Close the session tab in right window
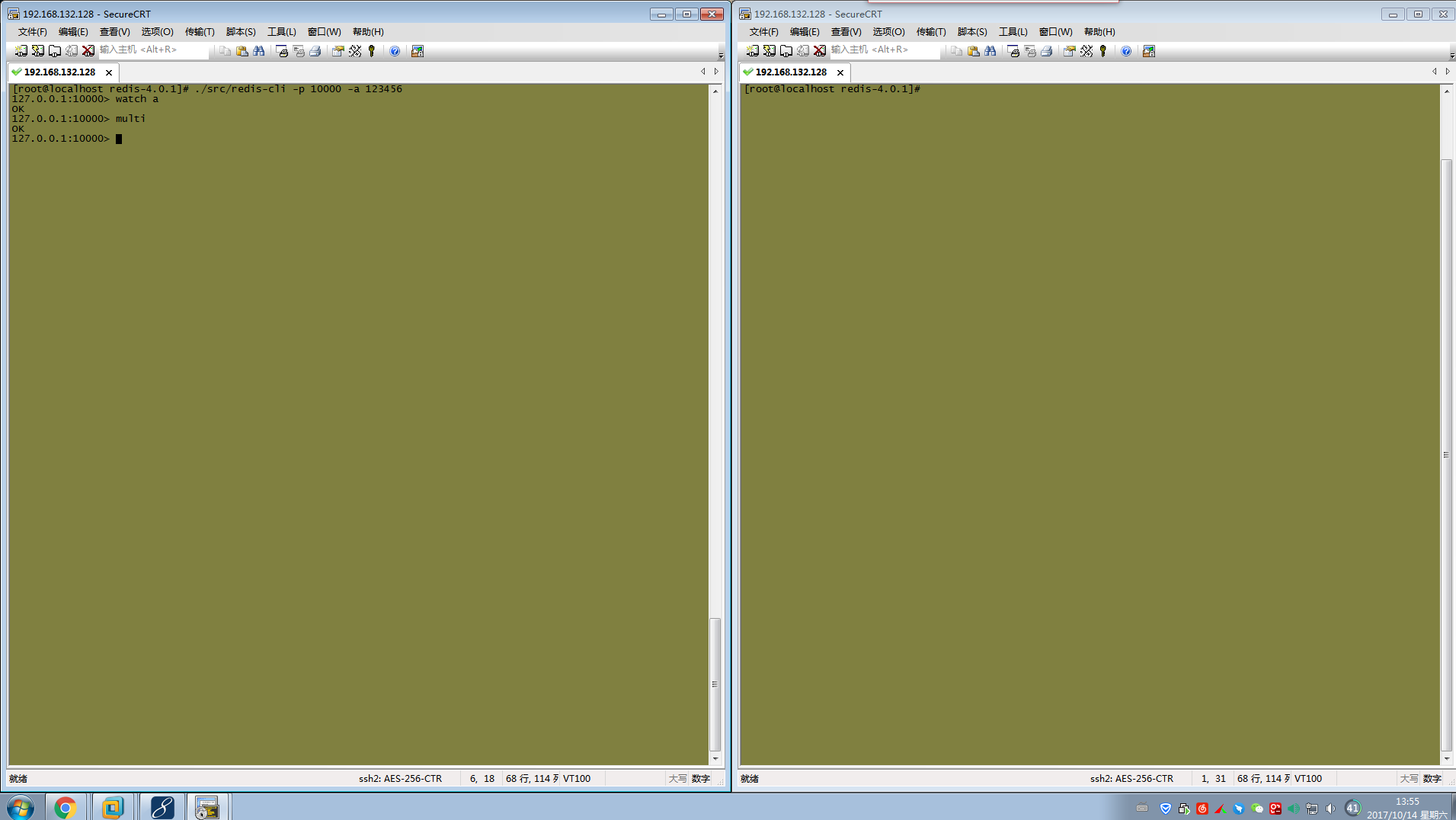This screenshot has width=1456, height=820. click(x=840, y=72)
